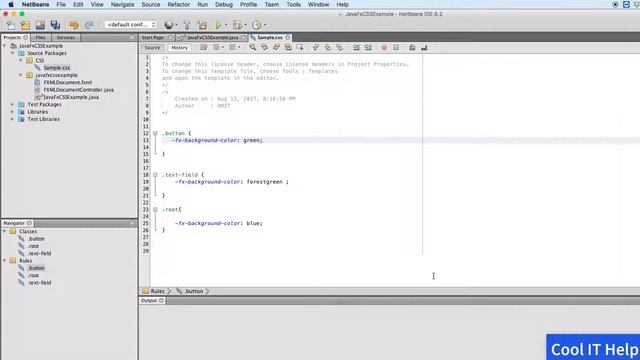Collapse the JavaFxCSSExample project node
The height and width of the screenshot is (360, 640).
tap(5, 46)
